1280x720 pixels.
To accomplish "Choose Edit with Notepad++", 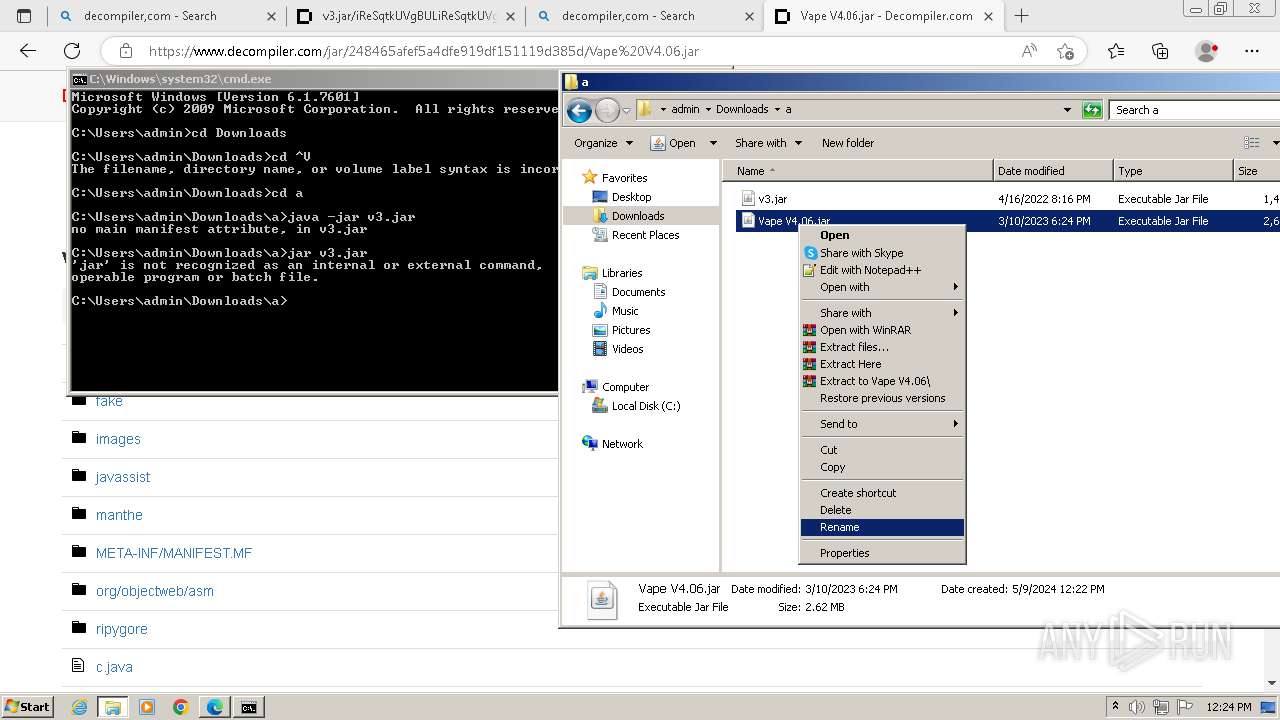I will tap(883, 270).
